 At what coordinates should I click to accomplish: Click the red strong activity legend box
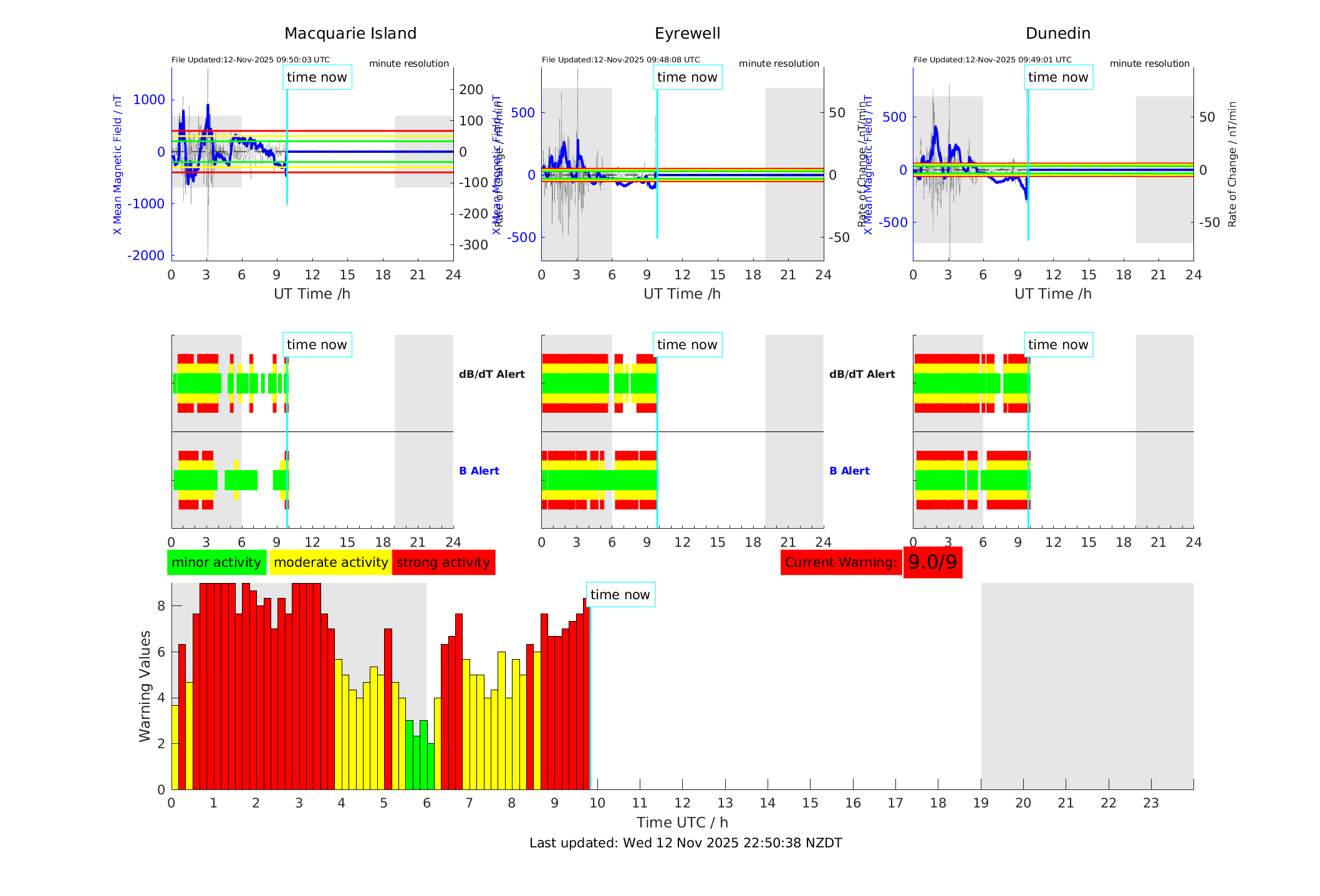point(443,562)
